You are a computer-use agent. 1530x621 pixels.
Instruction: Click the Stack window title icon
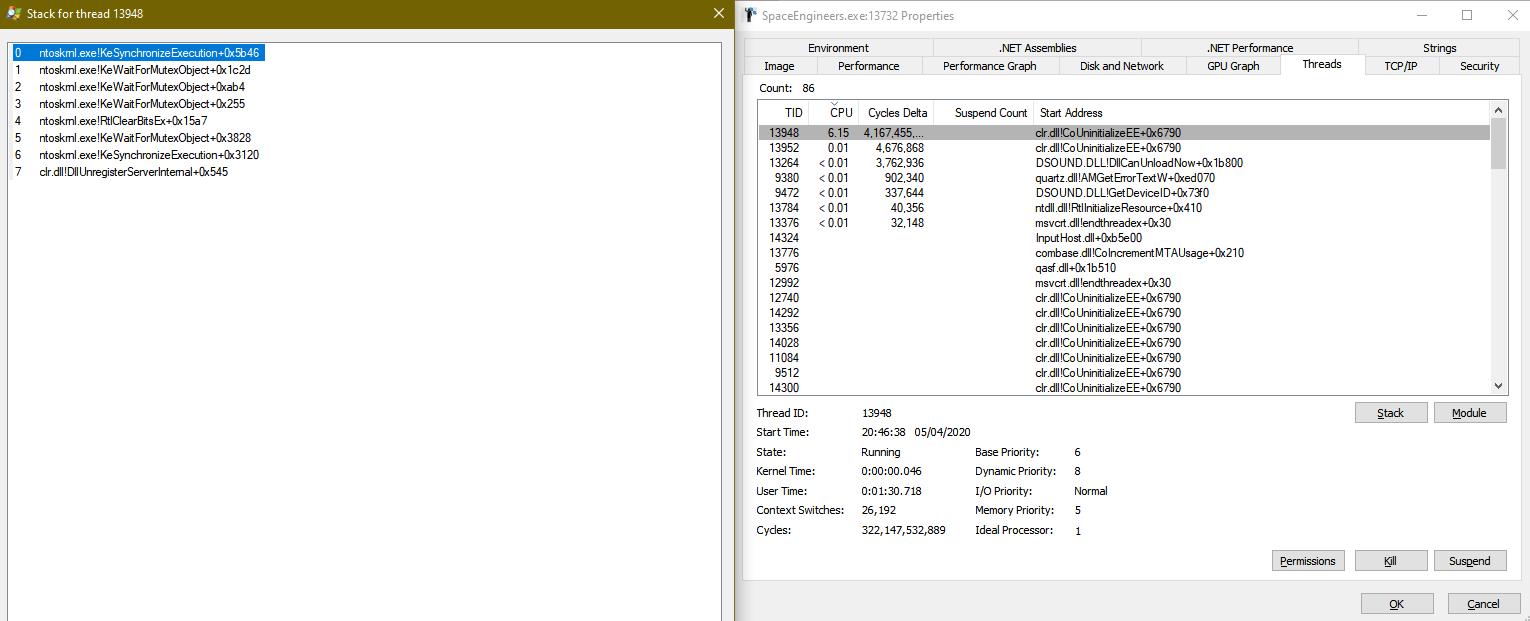[x=13, y=14]
